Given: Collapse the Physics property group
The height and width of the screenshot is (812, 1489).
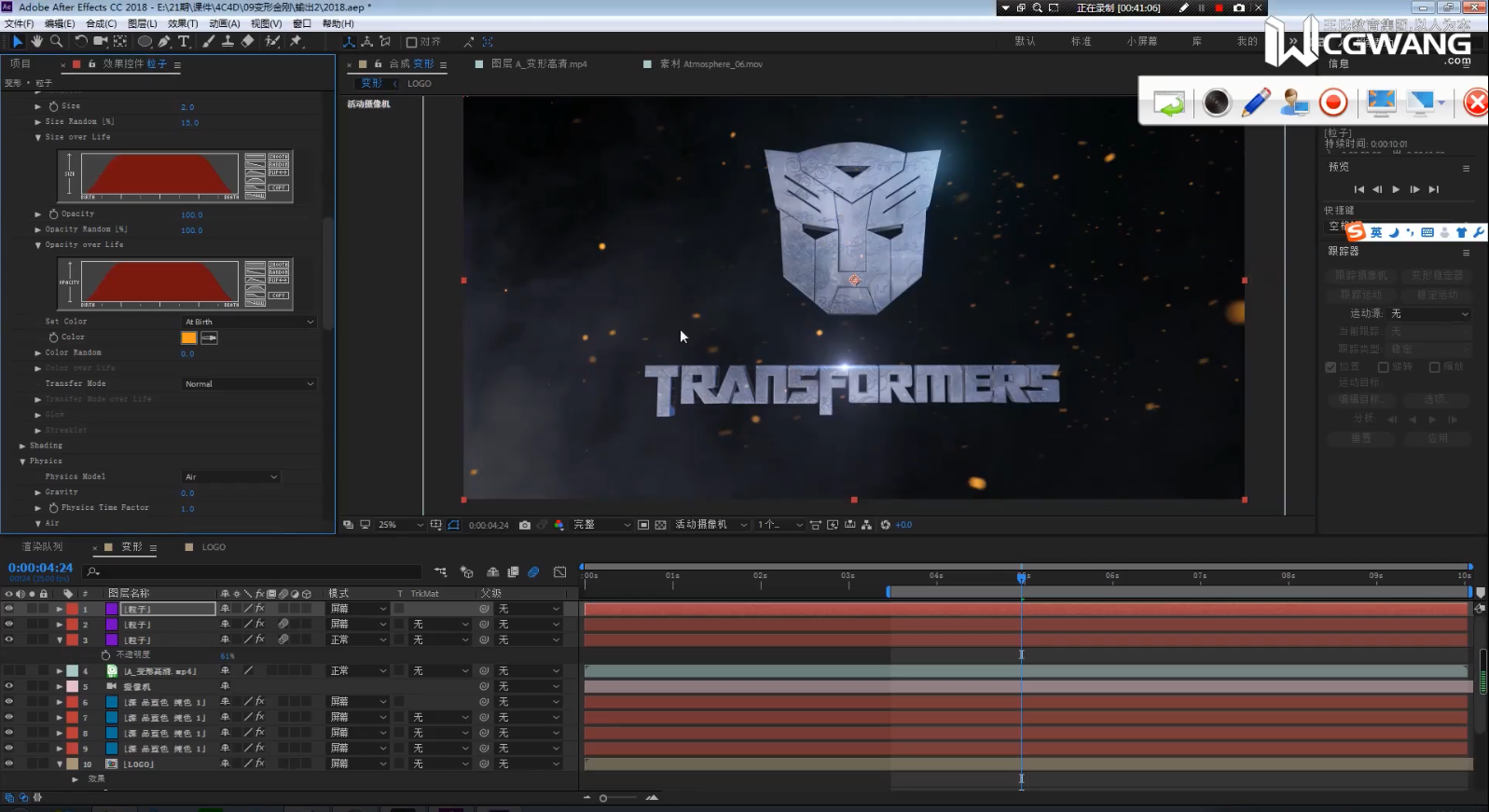Looking at the screenshot, I should point(22,461).
